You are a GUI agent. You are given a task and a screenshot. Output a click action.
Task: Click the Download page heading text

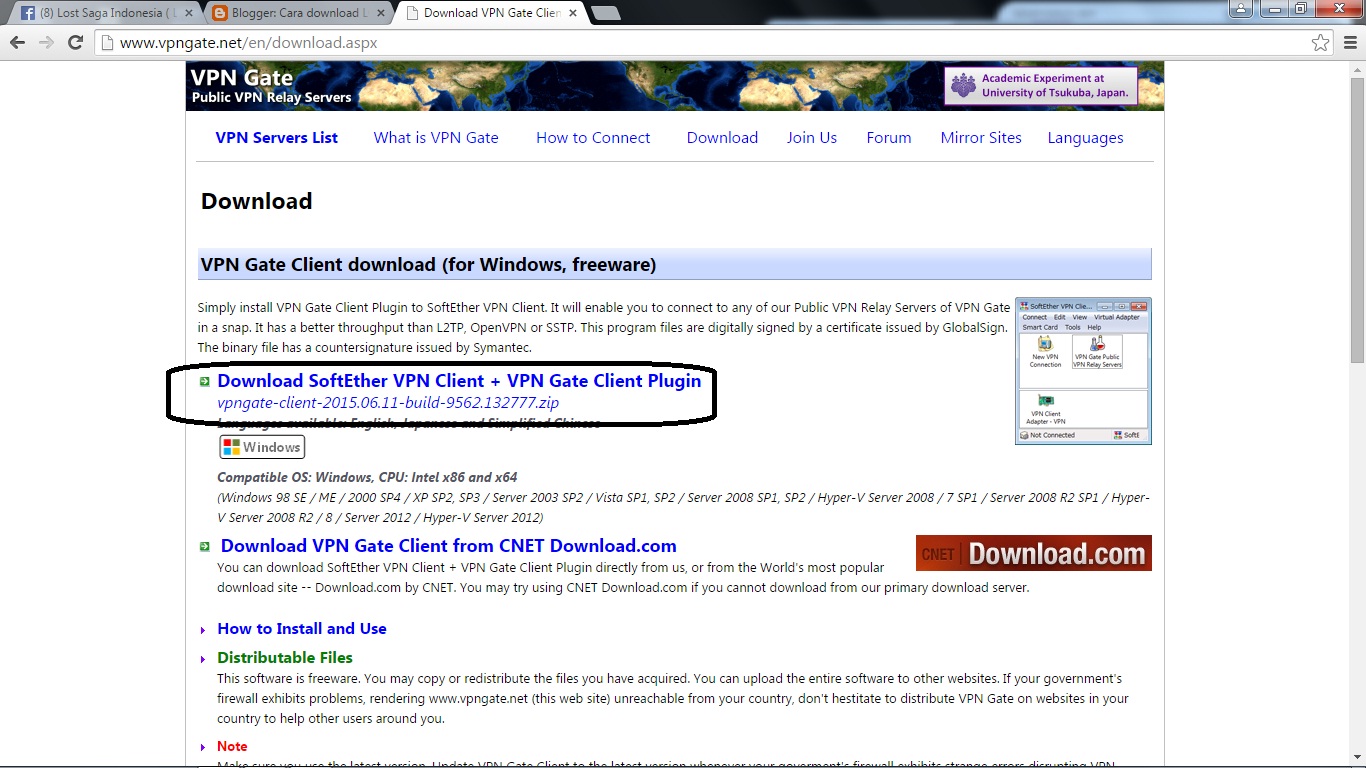[x=257, y=201]
